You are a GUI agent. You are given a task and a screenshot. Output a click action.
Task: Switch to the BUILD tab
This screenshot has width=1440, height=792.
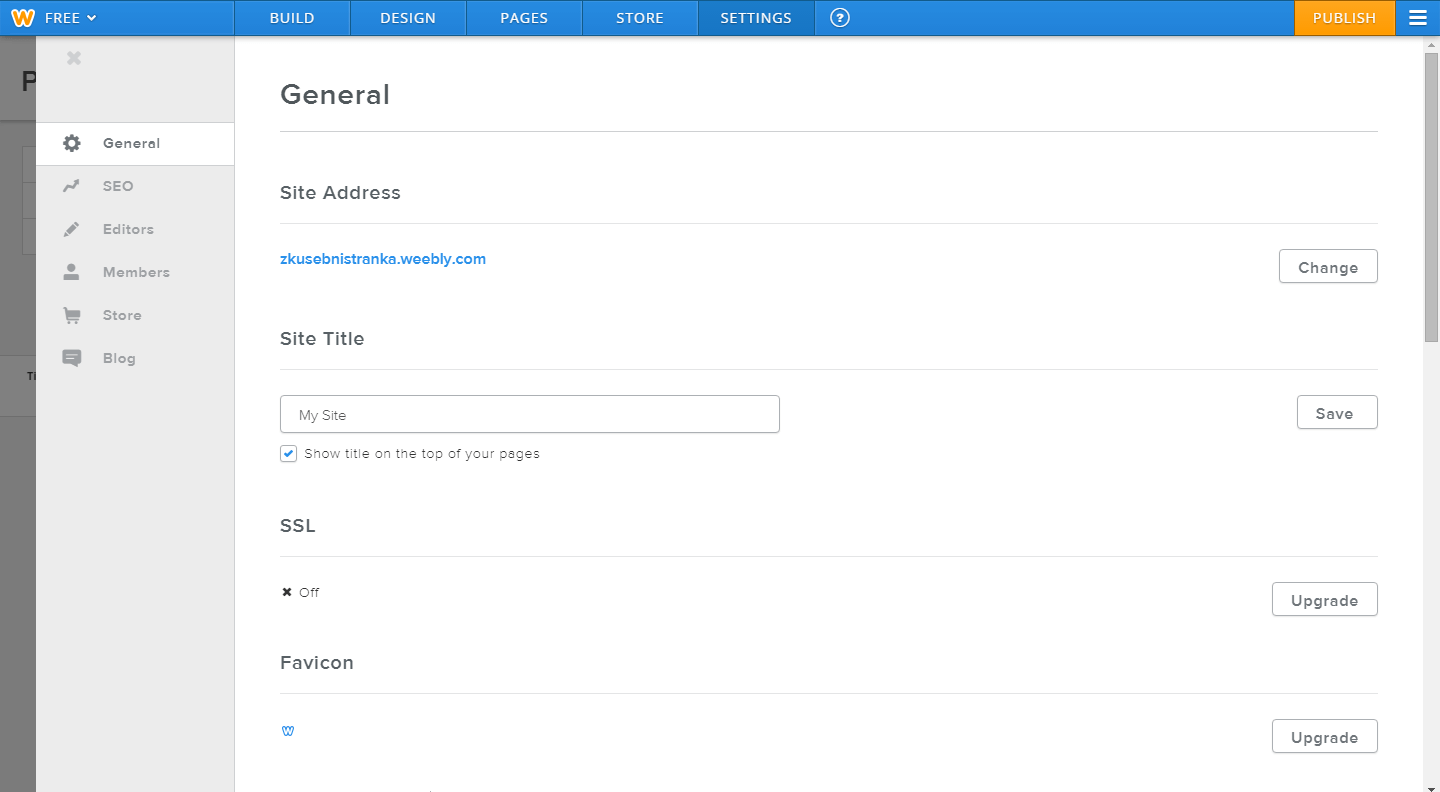coord(292,18)
